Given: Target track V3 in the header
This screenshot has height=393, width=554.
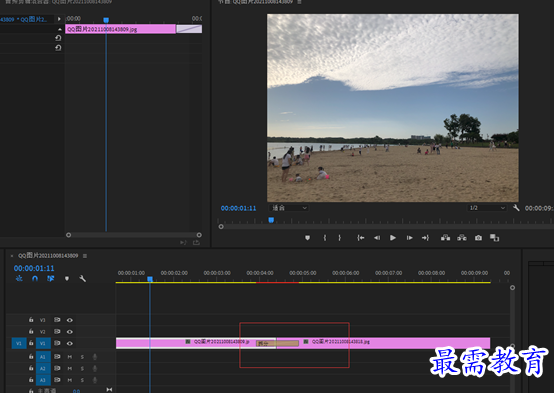Looking at the screenshot, I should click(x=42, y=320).
